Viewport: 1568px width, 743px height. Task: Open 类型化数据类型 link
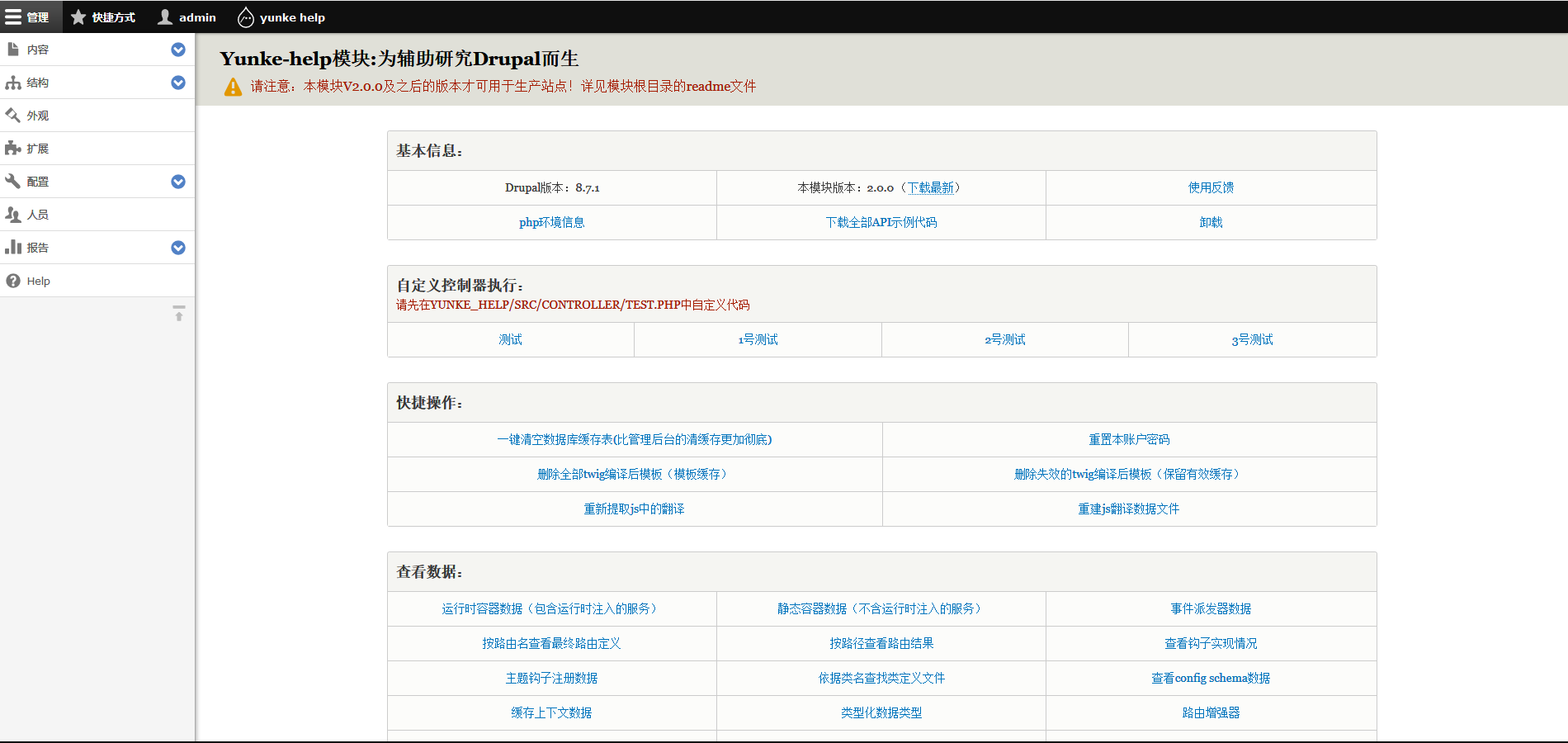(x=881, y=712)
